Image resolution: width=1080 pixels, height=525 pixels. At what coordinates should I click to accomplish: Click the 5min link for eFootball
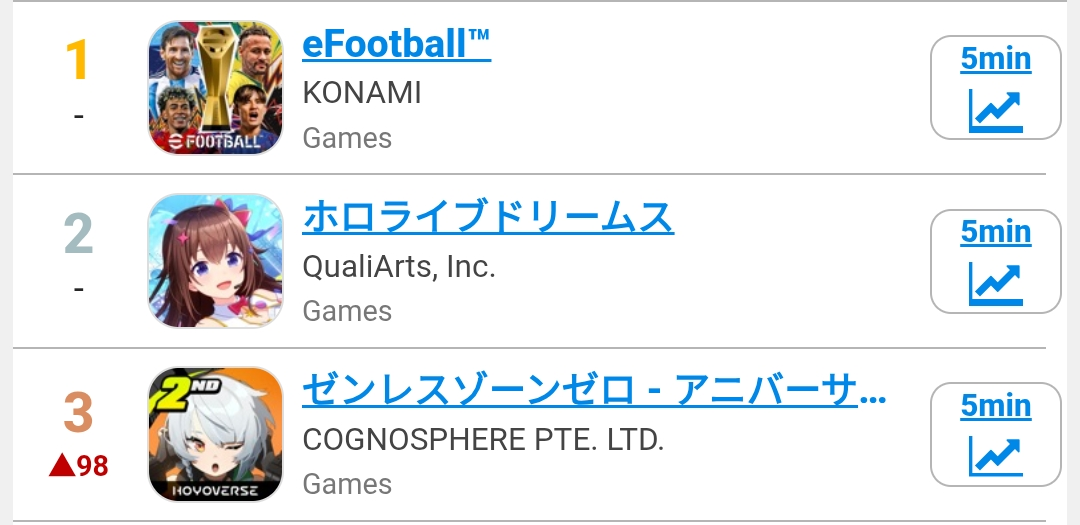(996, 59)
